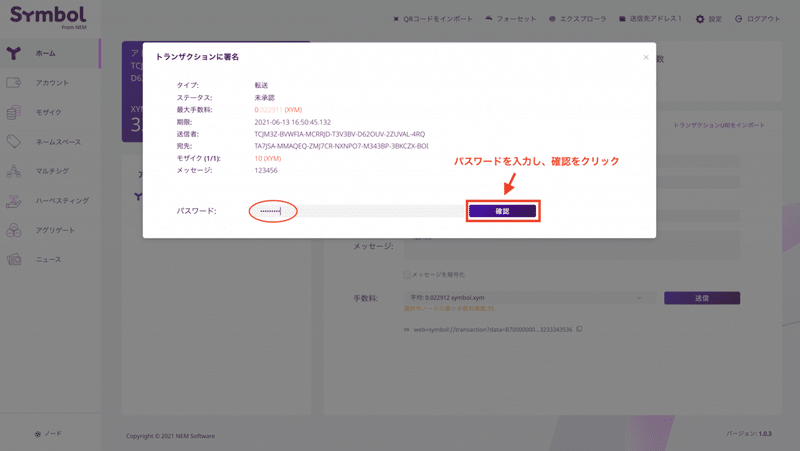This screenshot has width=800, height=451.
Task: Click sender address TCJM3Z-BVWFIA text
Action: pyautogui.click(x=340, y=134)
